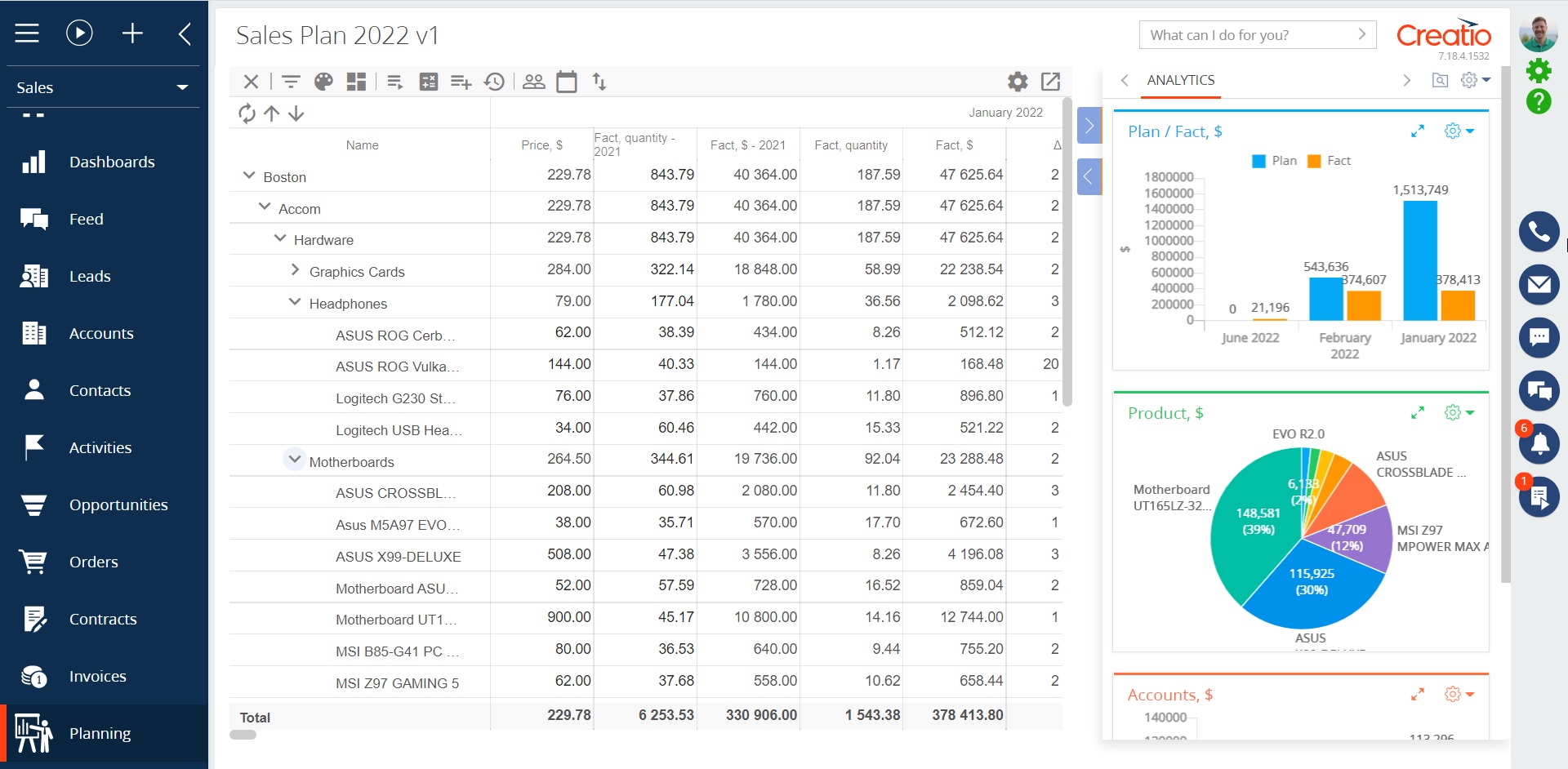
Task: Open the run process play button in the header
Action: click(x=79, y=33)
